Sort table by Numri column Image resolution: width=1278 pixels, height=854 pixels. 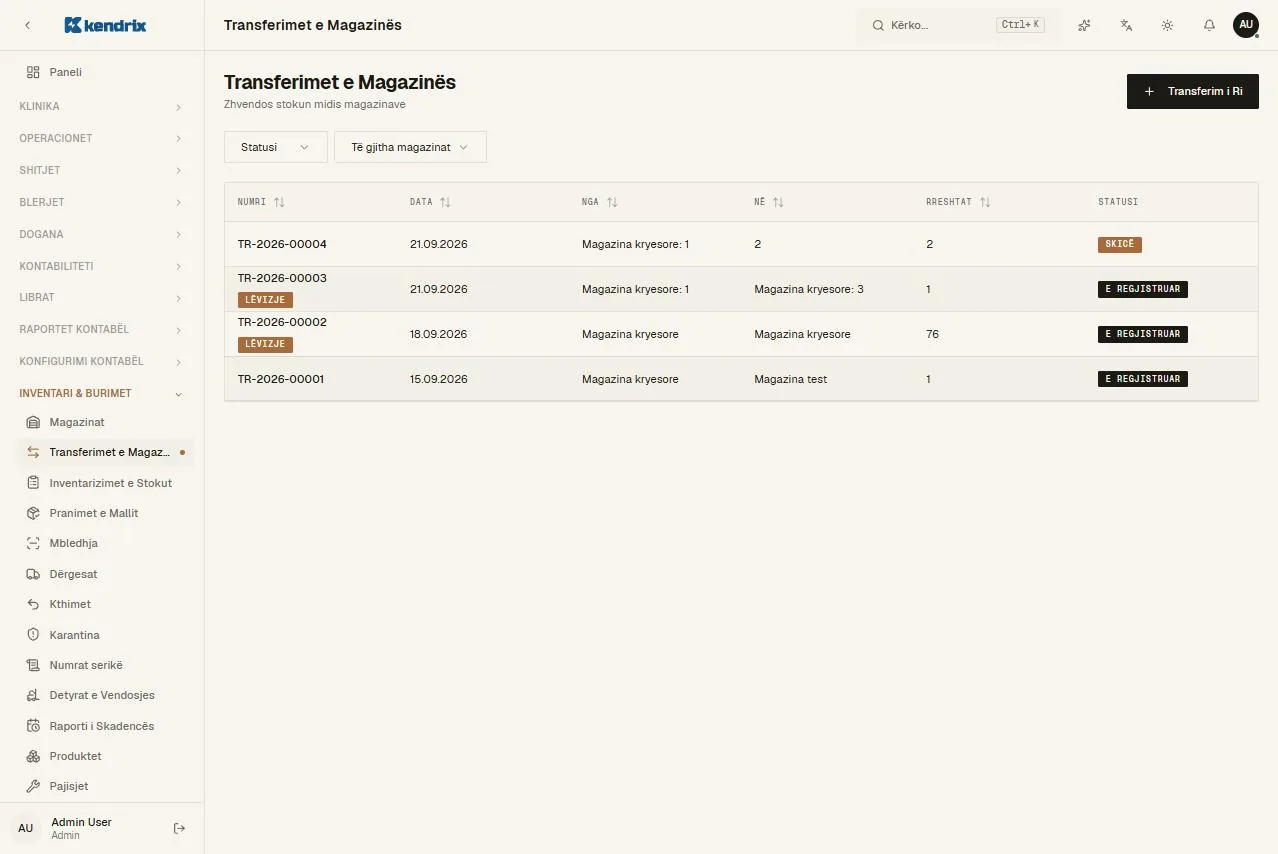(x=261, y=202)
